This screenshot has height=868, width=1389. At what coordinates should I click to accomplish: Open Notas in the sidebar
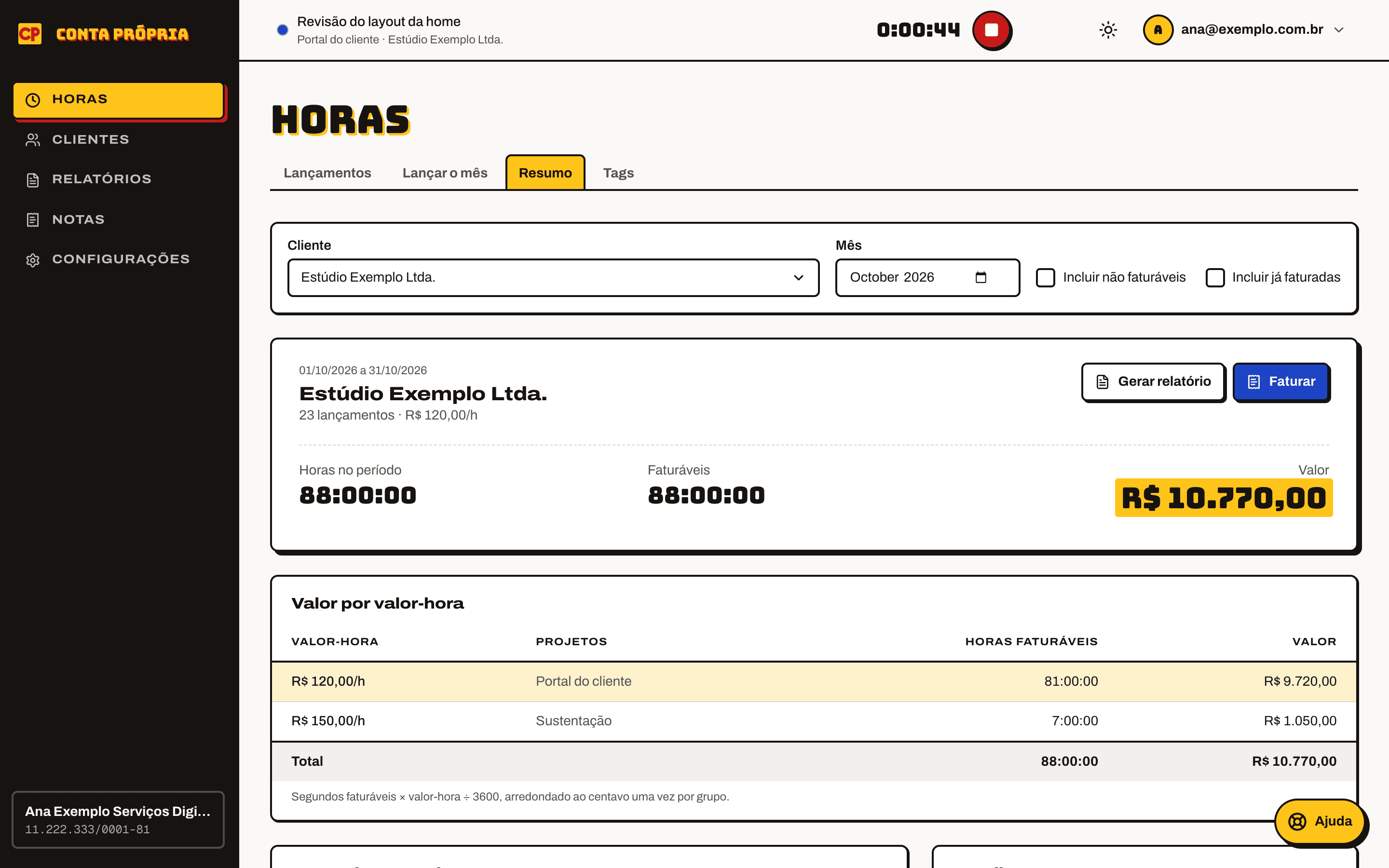coord(119,219)
